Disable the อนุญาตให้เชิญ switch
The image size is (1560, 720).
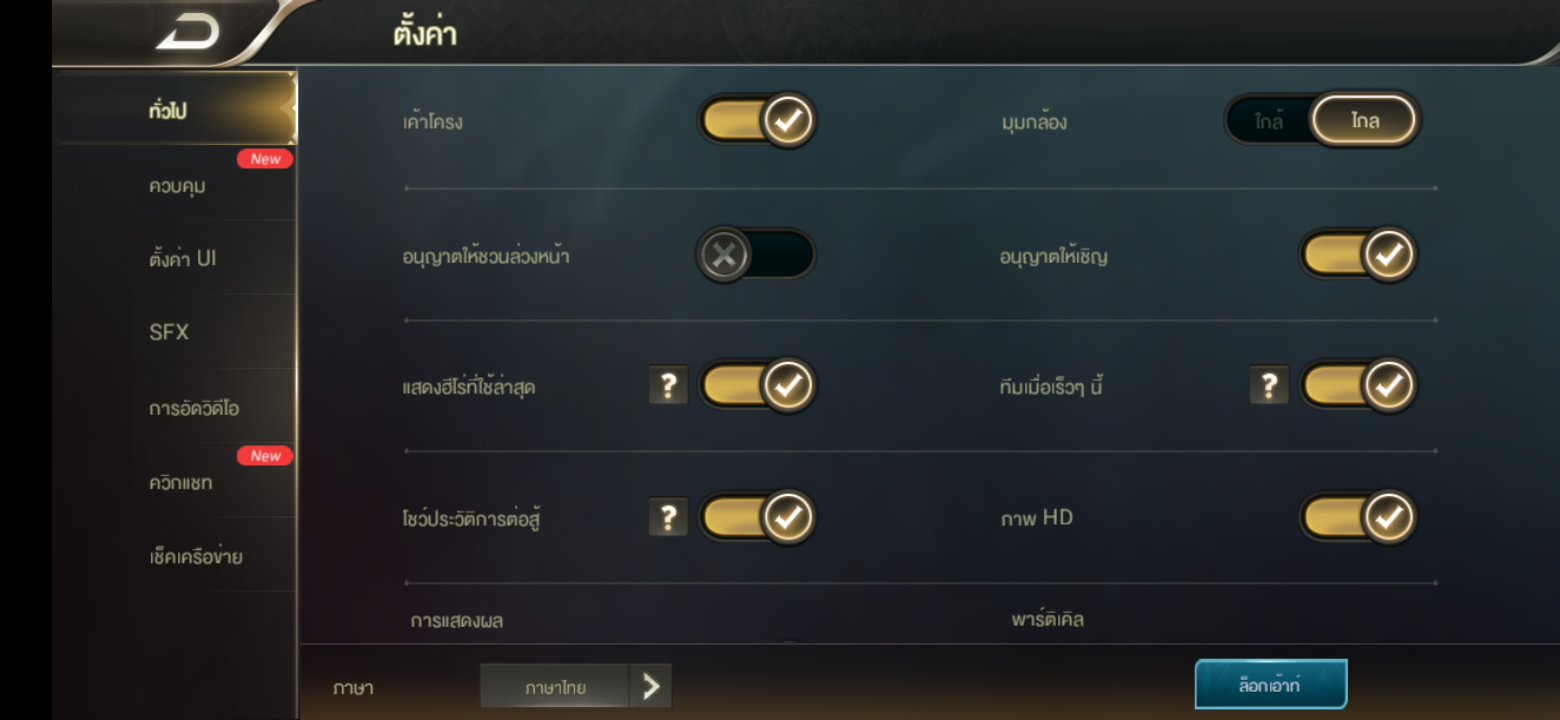point(1358,255)
